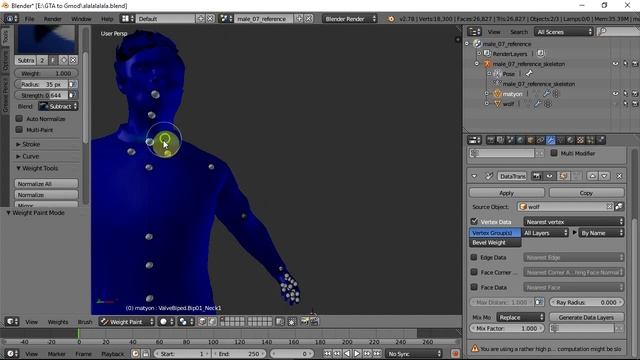Open the Blend mode Subtract dropdown
The image size is (640, 360).
(58, 107)
